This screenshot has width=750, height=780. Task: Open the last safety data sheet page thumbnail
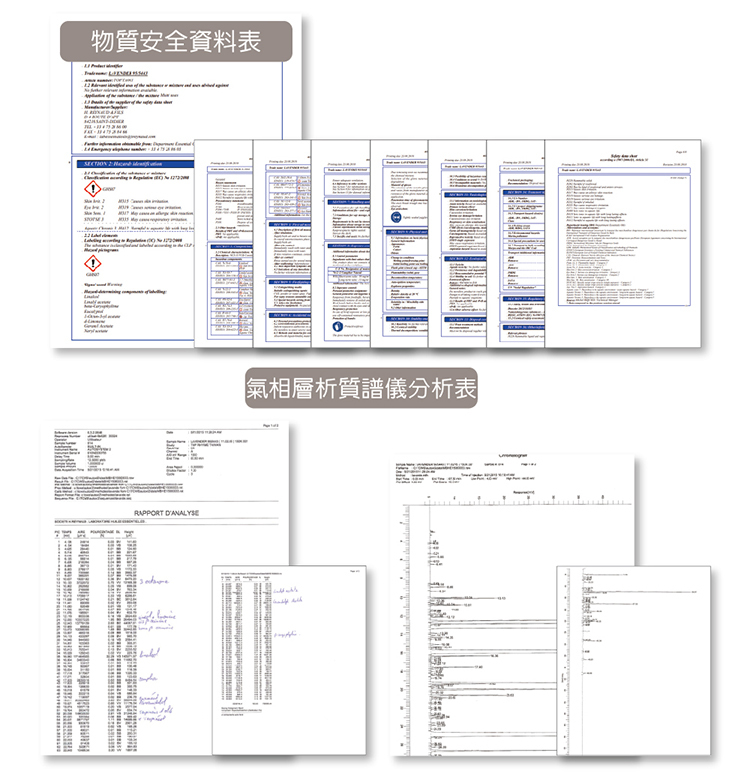pos(623,243)
